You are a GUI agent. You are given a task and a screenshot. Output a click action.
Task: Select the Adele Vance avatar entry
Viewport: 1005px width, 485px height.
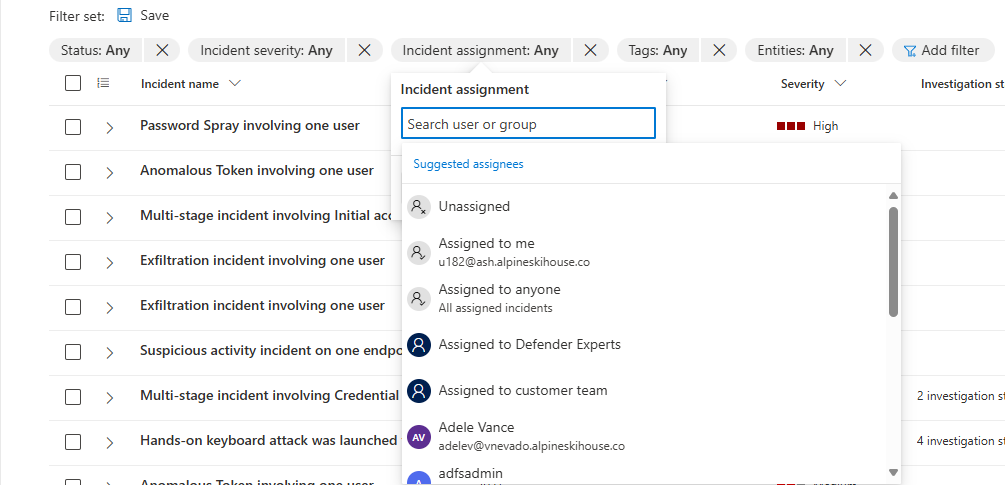point(420,436)
